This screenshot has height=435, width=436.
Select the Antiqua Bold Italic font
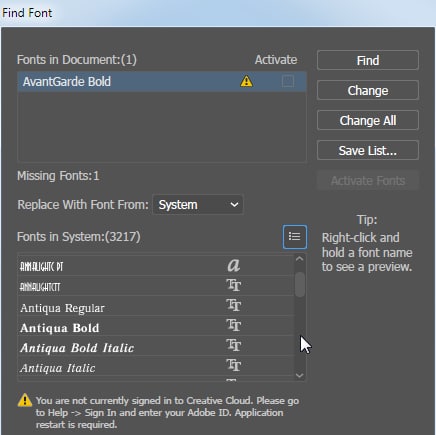click(x=156, y=346)
